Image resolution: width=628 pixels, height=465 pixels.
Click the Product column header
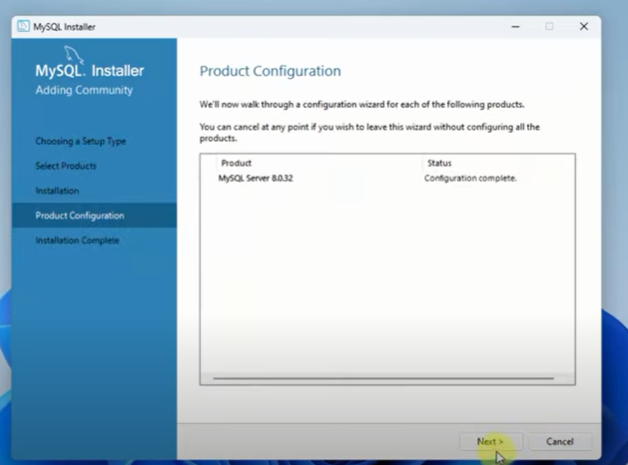(236, 163)
